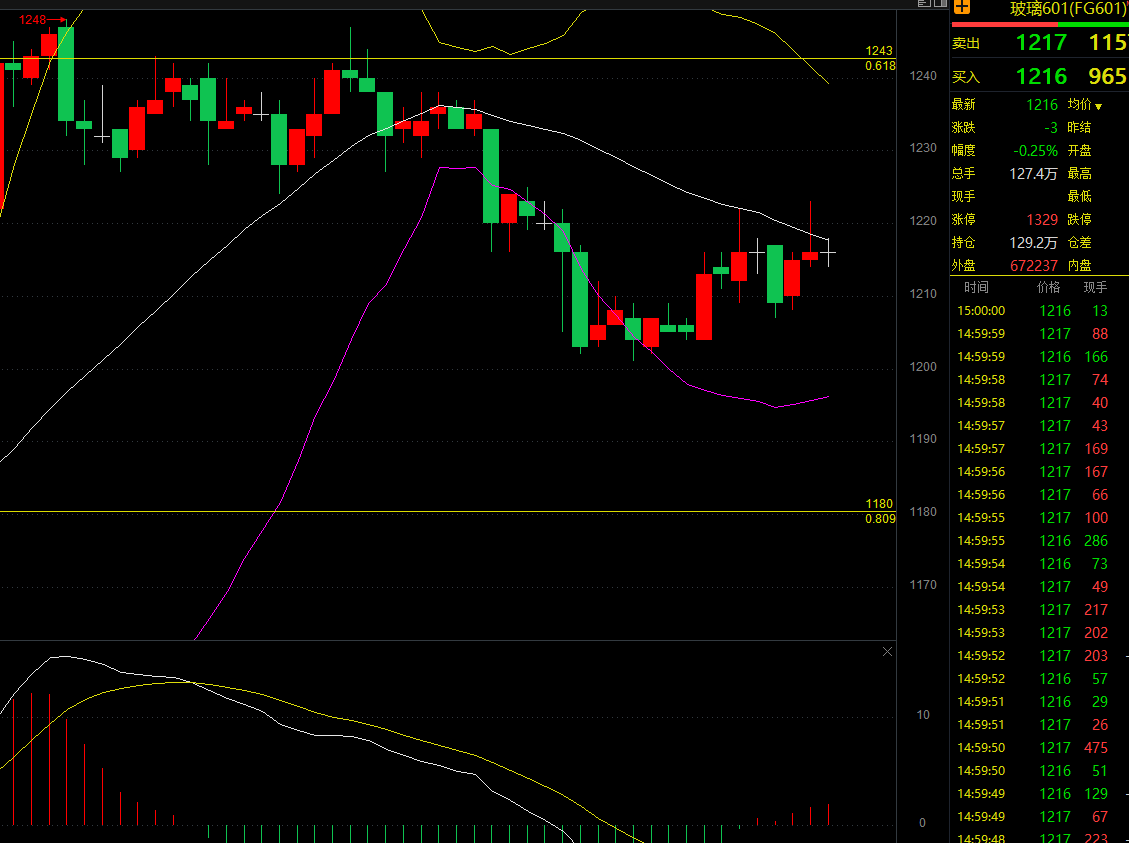Select the 14:59:59 trade with volume 88

[x=1039, y=334]
